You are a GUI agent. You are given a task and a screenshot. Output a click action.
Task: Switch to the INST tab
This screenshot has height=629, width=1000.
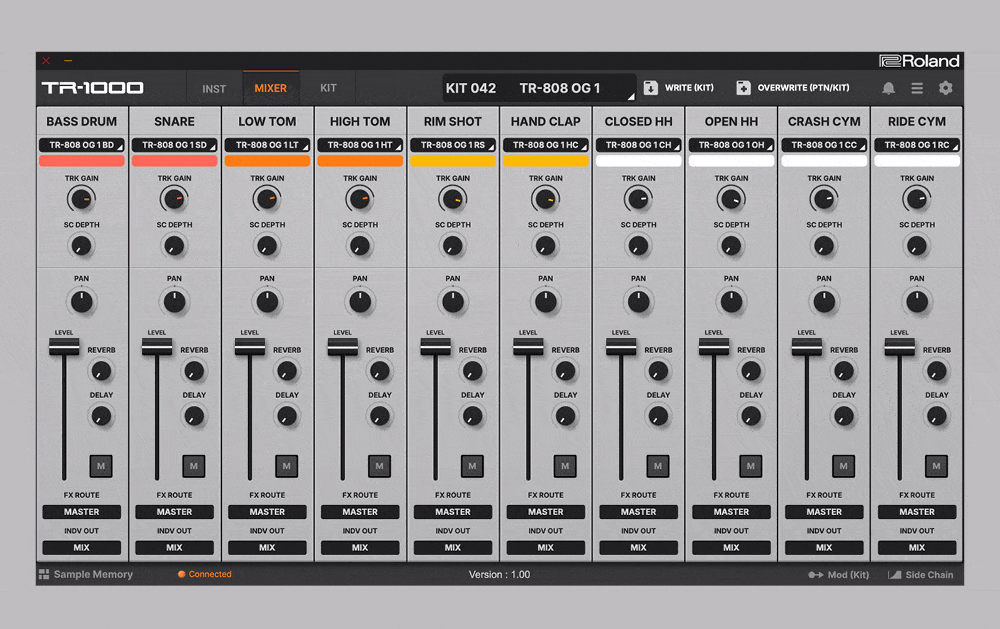(214, 89)
